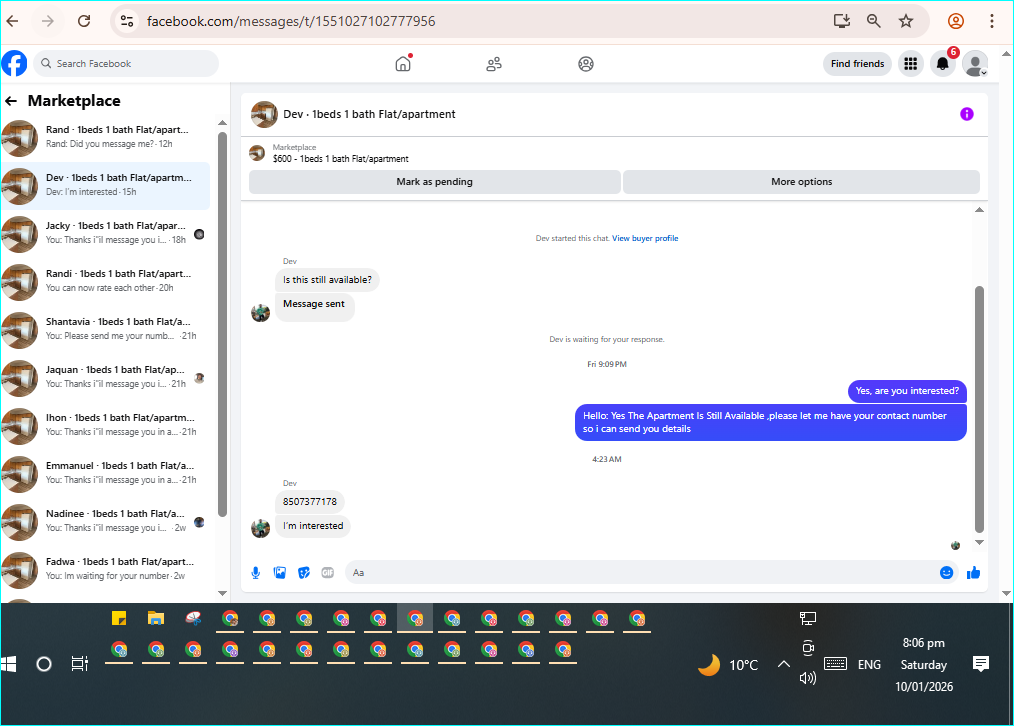Open the Groups icon in top navigation
Image resolution: width=1014 pixels, height=726 pixels.
click(x=586, y=64)
